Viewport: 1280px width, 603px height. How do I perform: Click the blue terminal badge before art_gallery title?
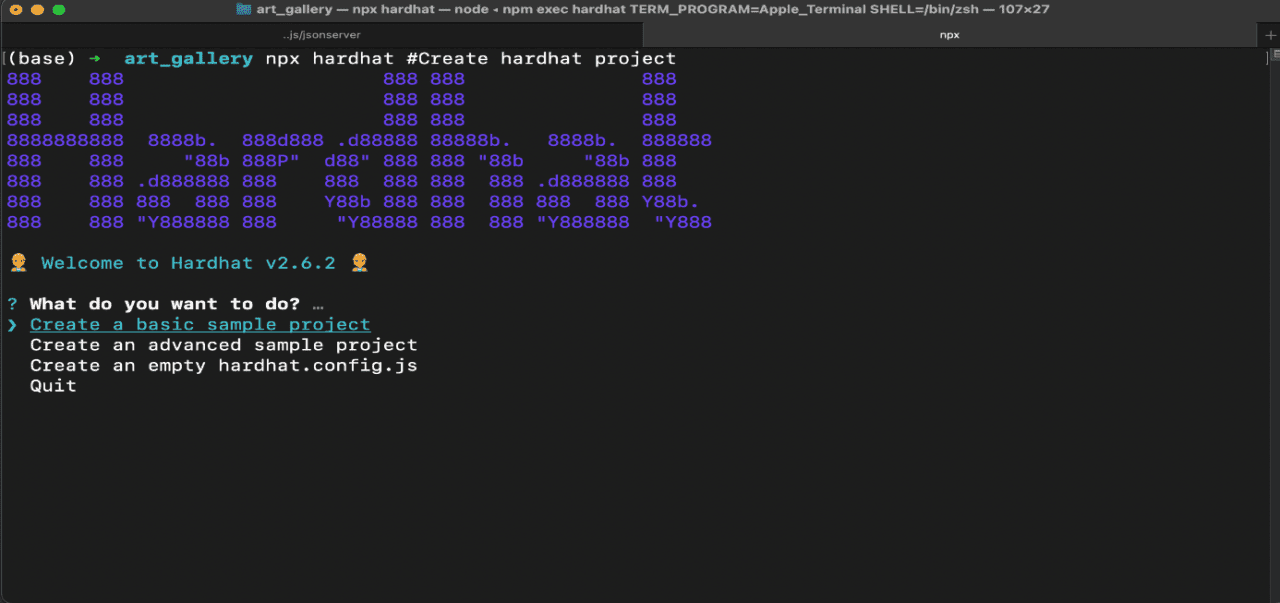tap(243, 10)
